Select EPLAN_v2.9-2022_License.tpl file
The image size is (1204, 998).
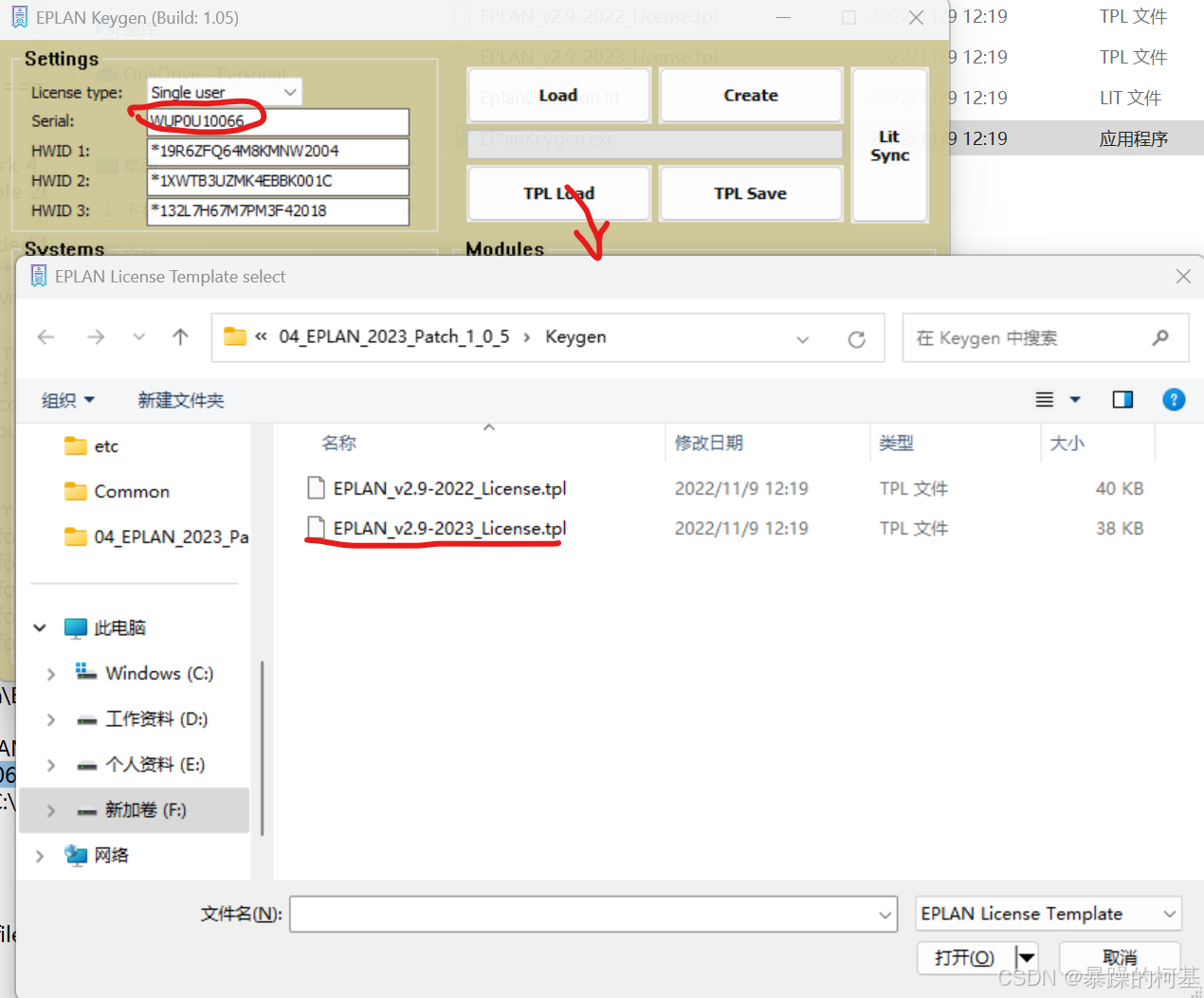point(449,489)
